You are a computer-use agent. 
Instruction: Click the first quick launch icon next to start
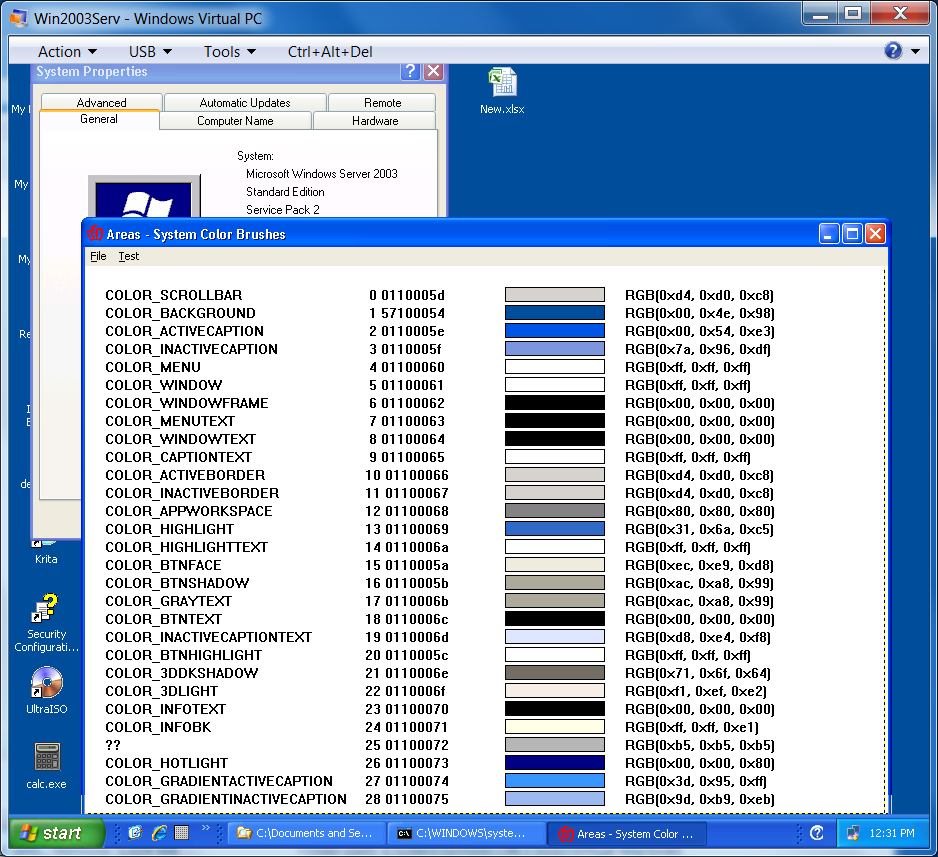[135, 832]
